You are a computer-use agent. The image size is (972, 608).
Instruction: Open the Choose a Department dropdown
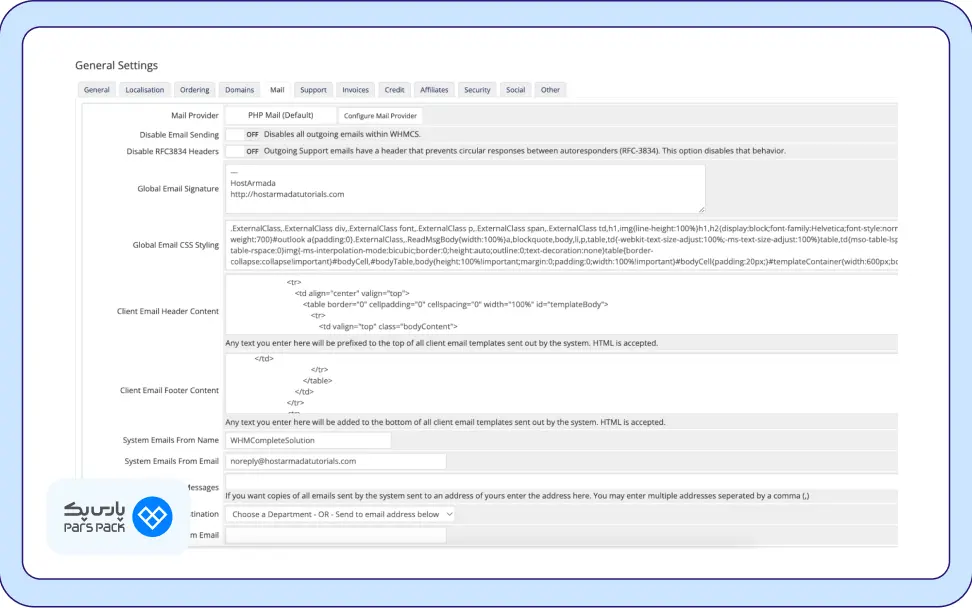click(340, 514)
